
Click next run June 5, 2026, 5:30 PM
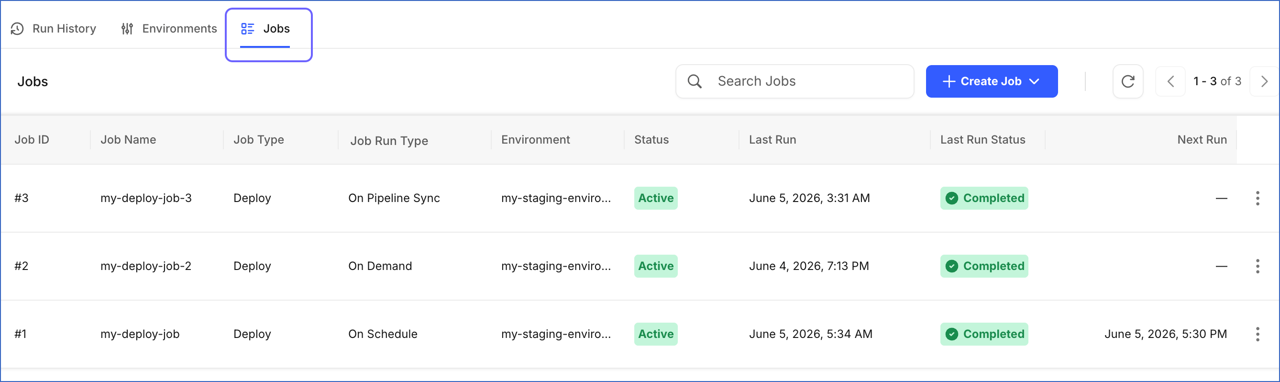pos(1166,334)
